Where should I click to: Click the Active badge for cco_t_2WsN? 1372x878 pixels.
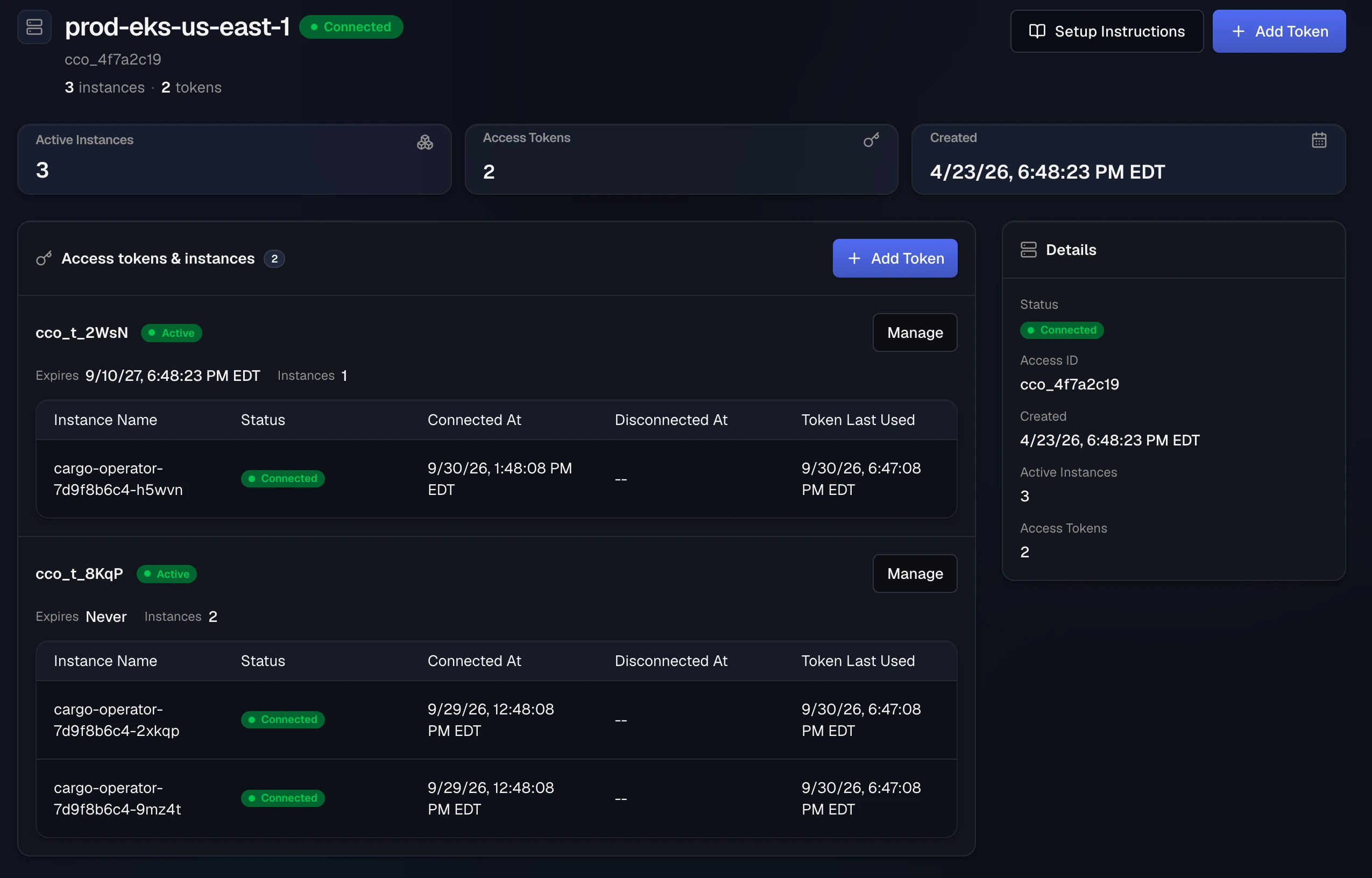point(171,333)
